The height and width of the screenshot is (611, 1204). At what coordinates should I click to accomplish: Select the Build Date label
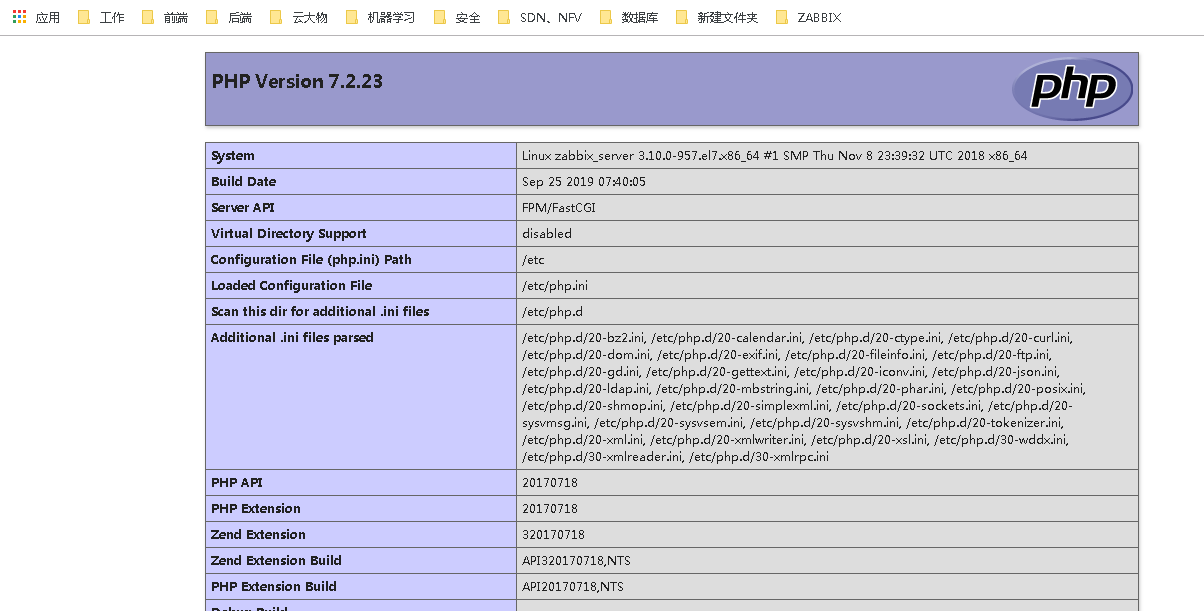(243, 182)
